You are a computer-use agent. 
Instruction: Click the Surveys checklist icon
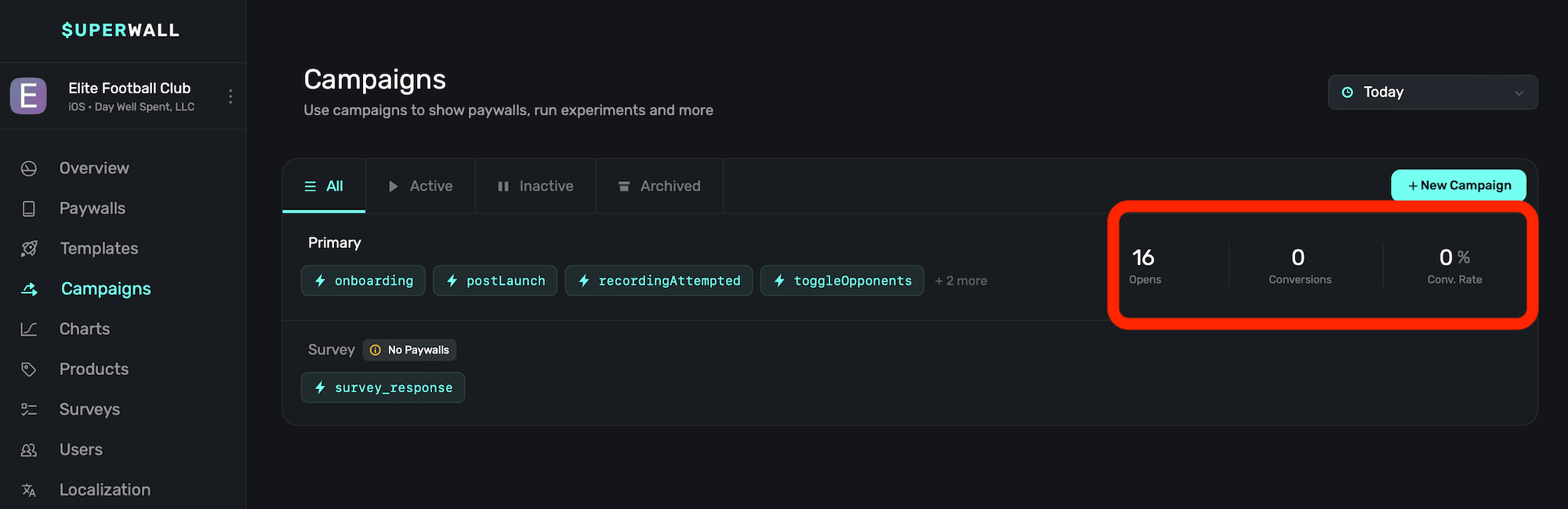[29, 409]
